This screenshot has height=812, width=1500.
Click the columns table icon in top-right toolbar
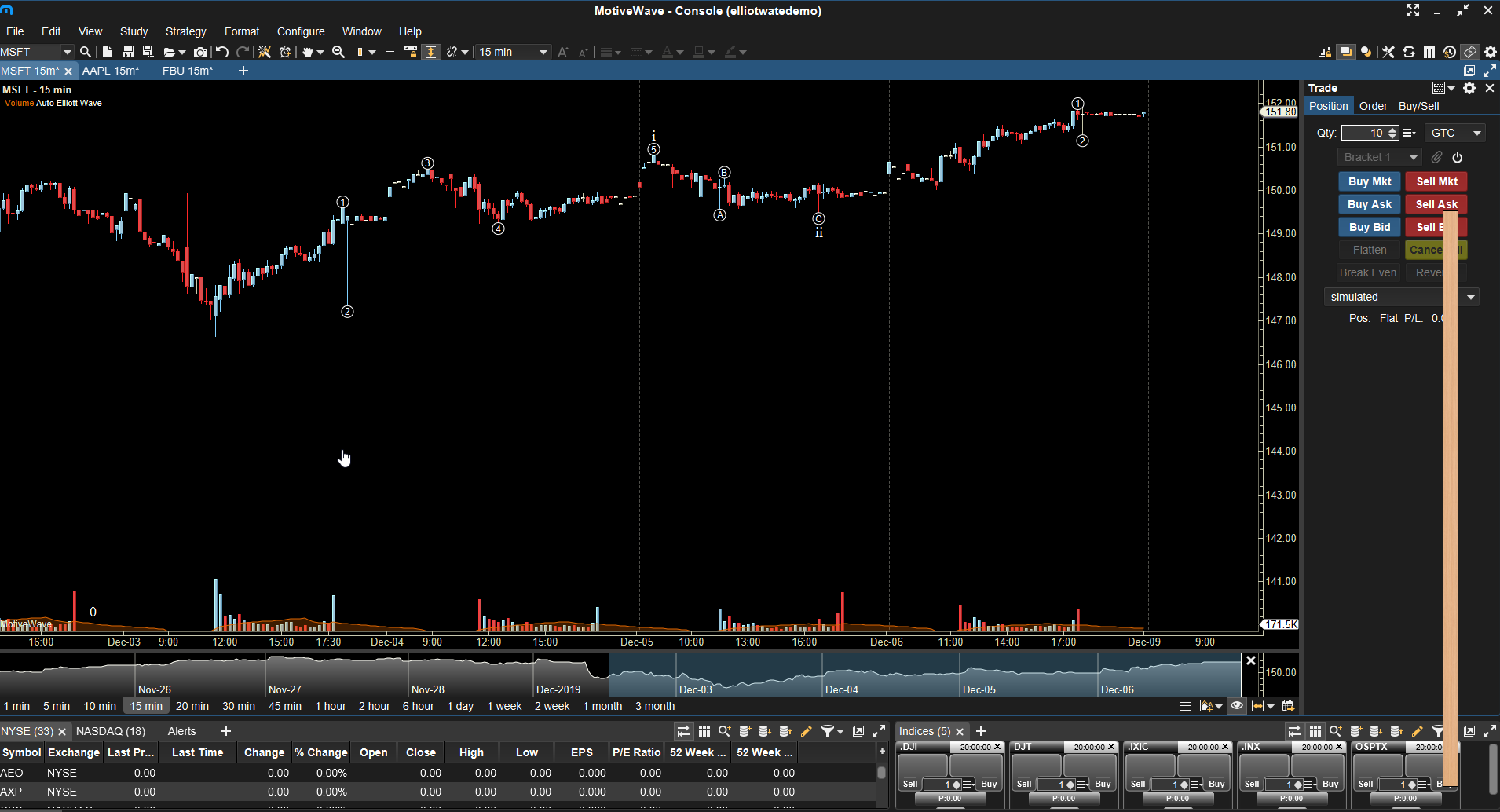click(1429, 52)
